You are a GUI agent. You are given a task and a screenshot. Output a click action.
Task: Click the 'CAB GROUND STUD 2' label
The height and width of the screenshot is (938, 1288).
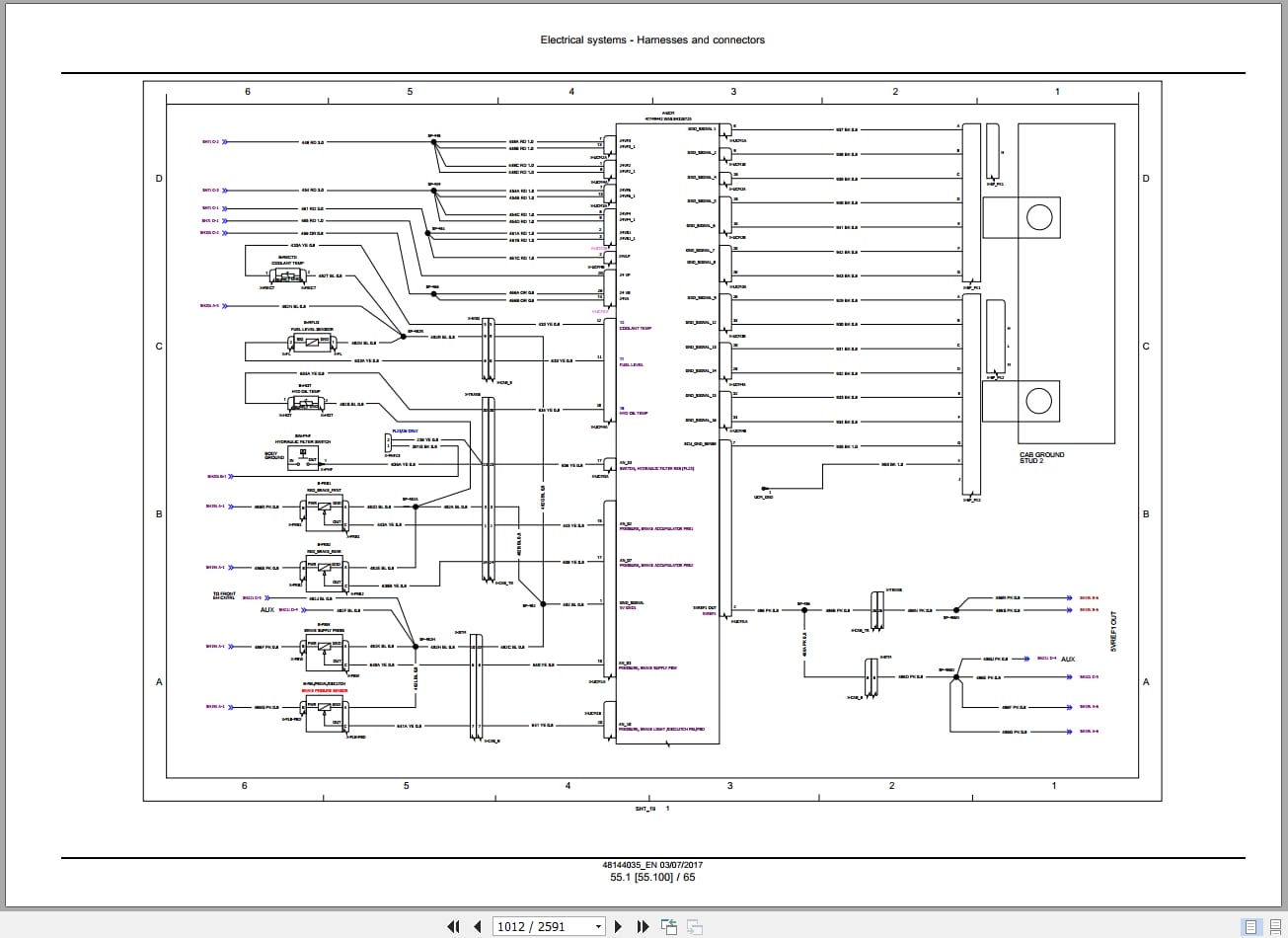[x=1042, y=458]
